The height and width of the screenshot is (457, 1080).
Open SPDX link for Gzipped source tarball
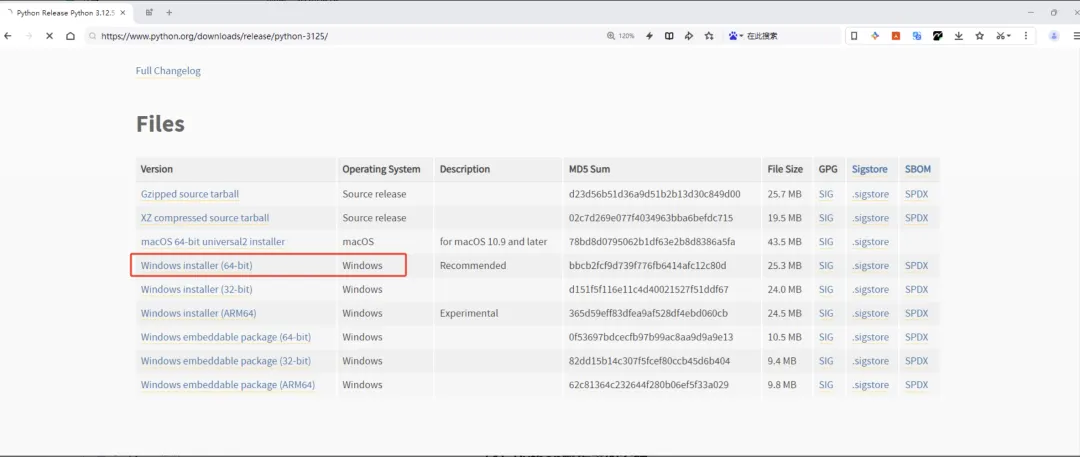tap(917, 194)
